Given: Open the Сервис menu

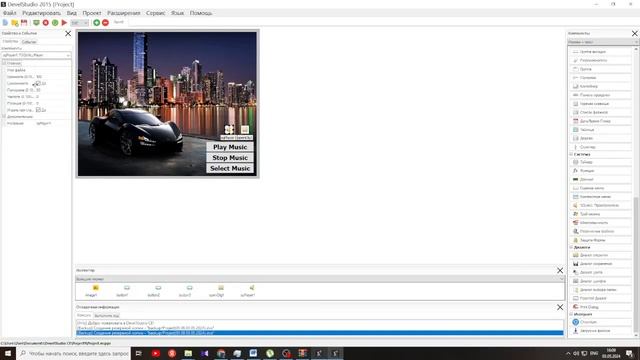Looking at the screenshot, I should point(156,13).
